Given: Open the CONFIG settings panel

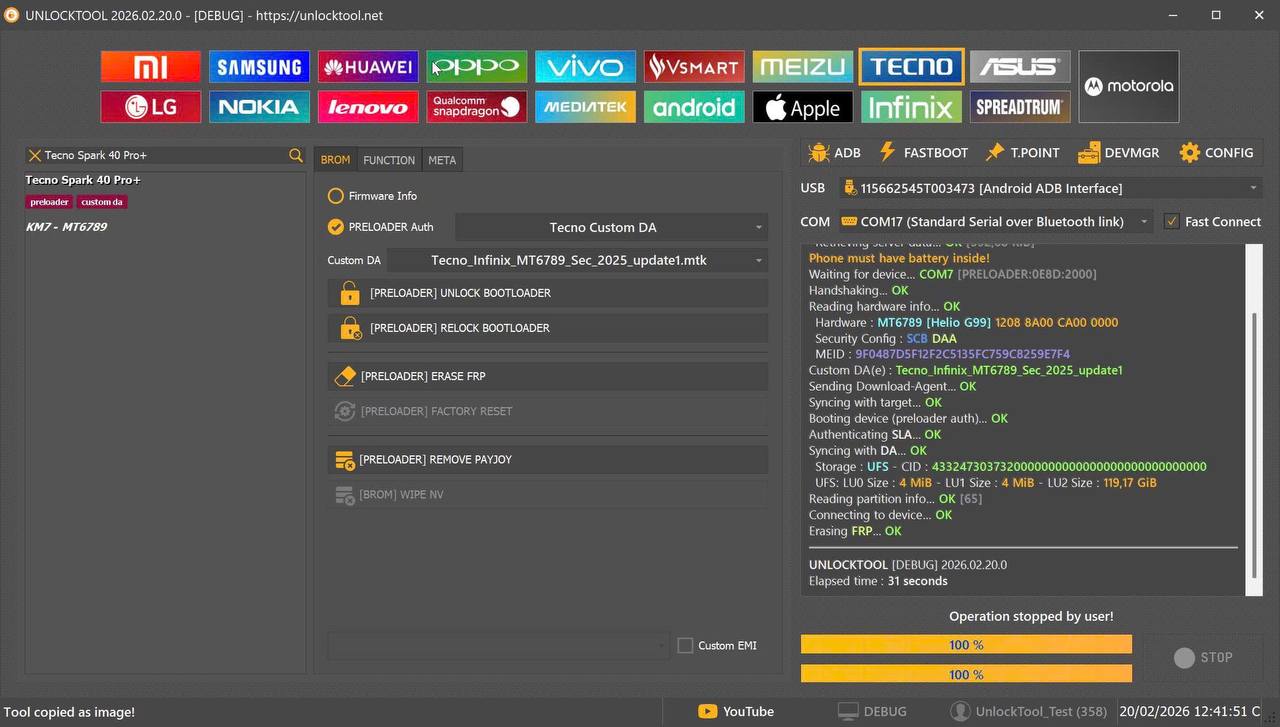Looking at the screenshot, I should [1217, 152].
